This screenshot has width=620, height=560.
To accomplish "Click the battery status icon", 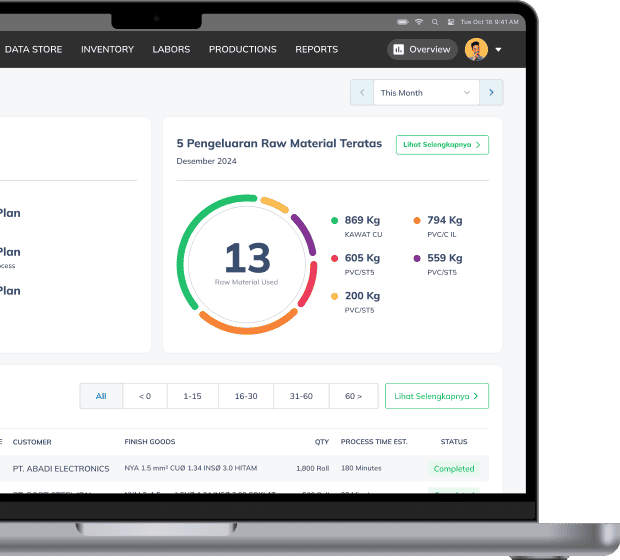I will [402, 21].
